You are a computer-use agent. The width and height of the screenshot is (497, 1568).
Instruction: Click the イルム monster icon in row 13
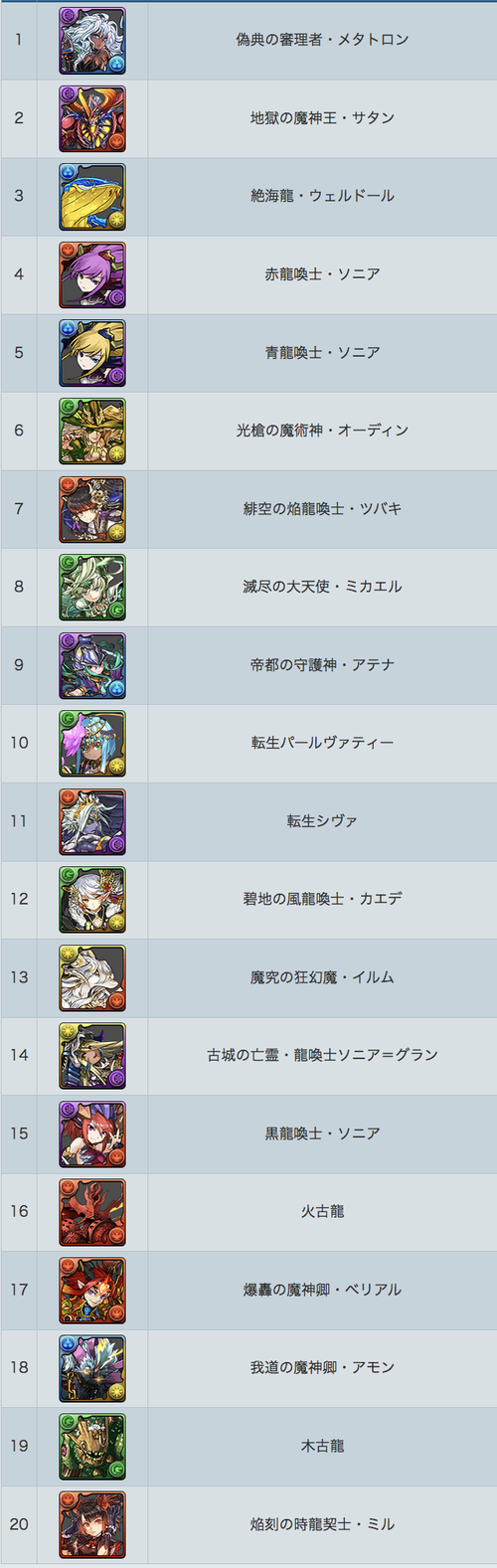[x=92, y=977]
